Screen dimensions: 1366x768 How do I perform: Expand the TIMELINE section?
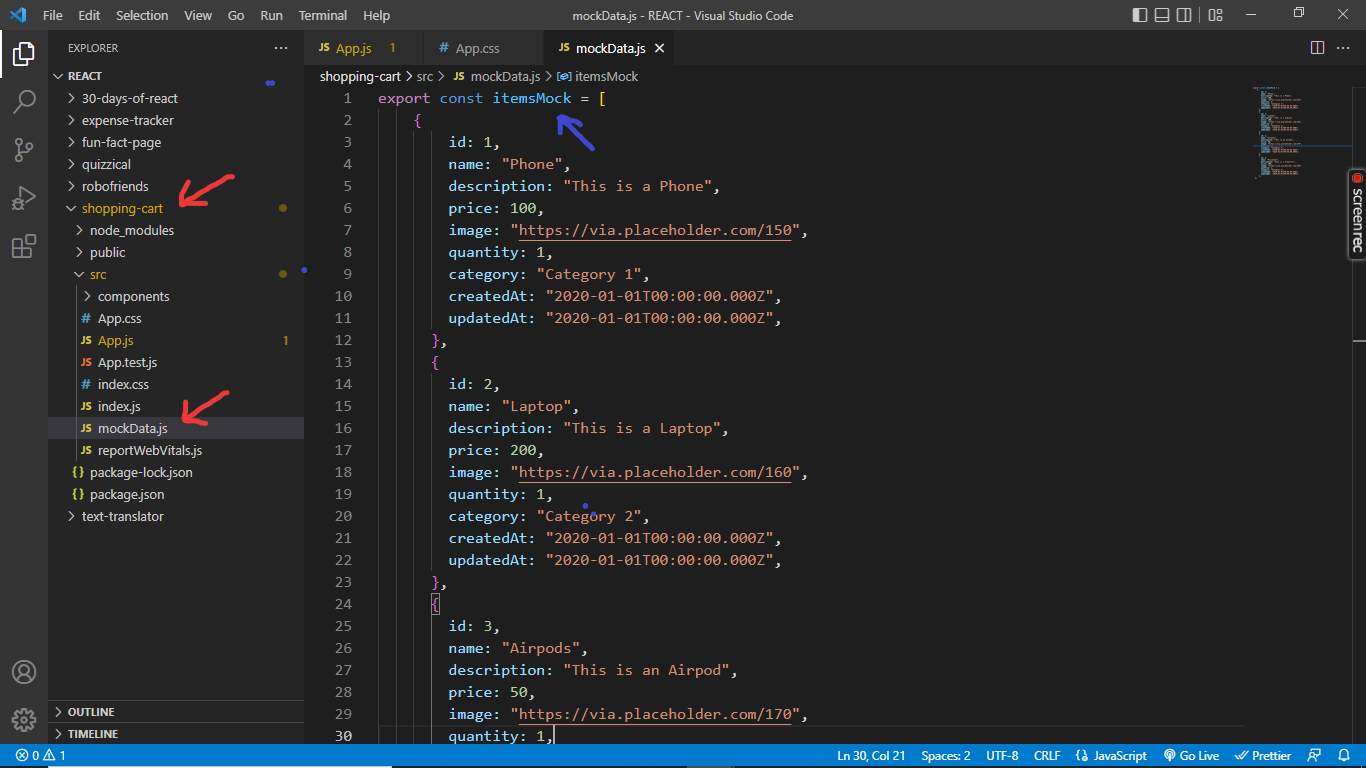(176, 734)
